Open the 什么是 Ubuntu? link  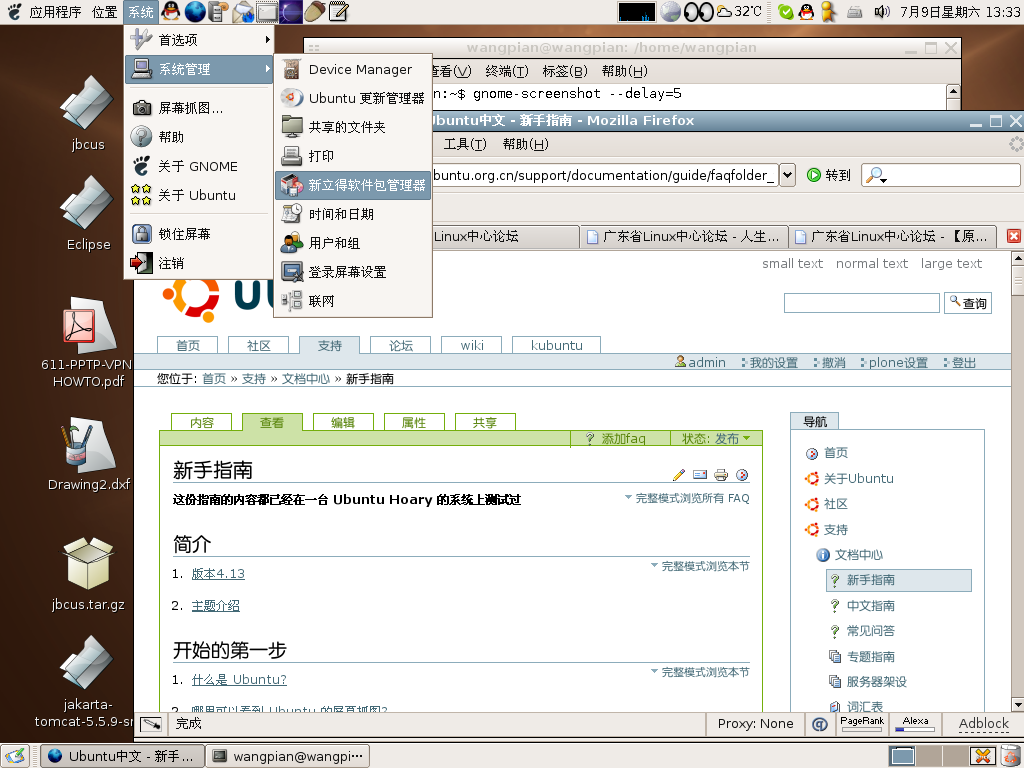(x=239, y=679)
